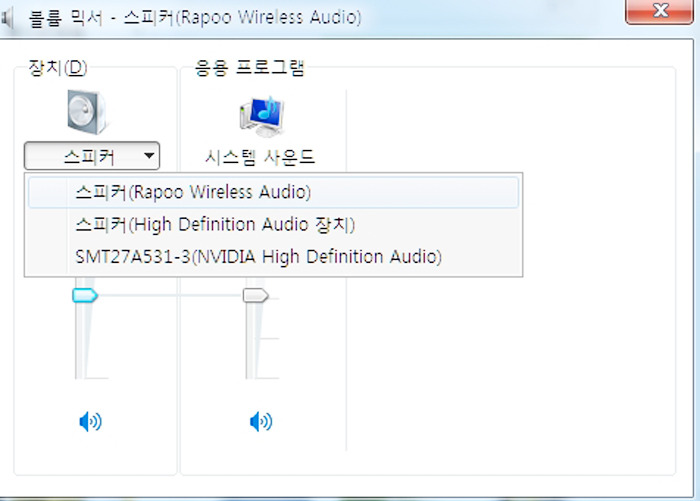The width and height of the screenshot is (700, 501).
Task: Click the 장치(D) group label
Action: click(58, 68)
